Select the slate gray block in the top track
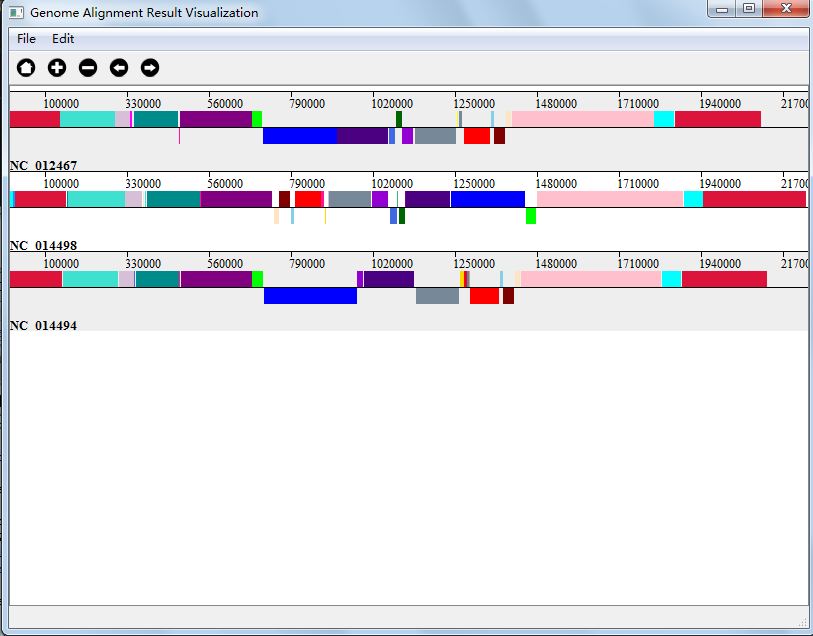Image resolution: width=813 pixels, height=636 pixels. (x=436, y=136)
